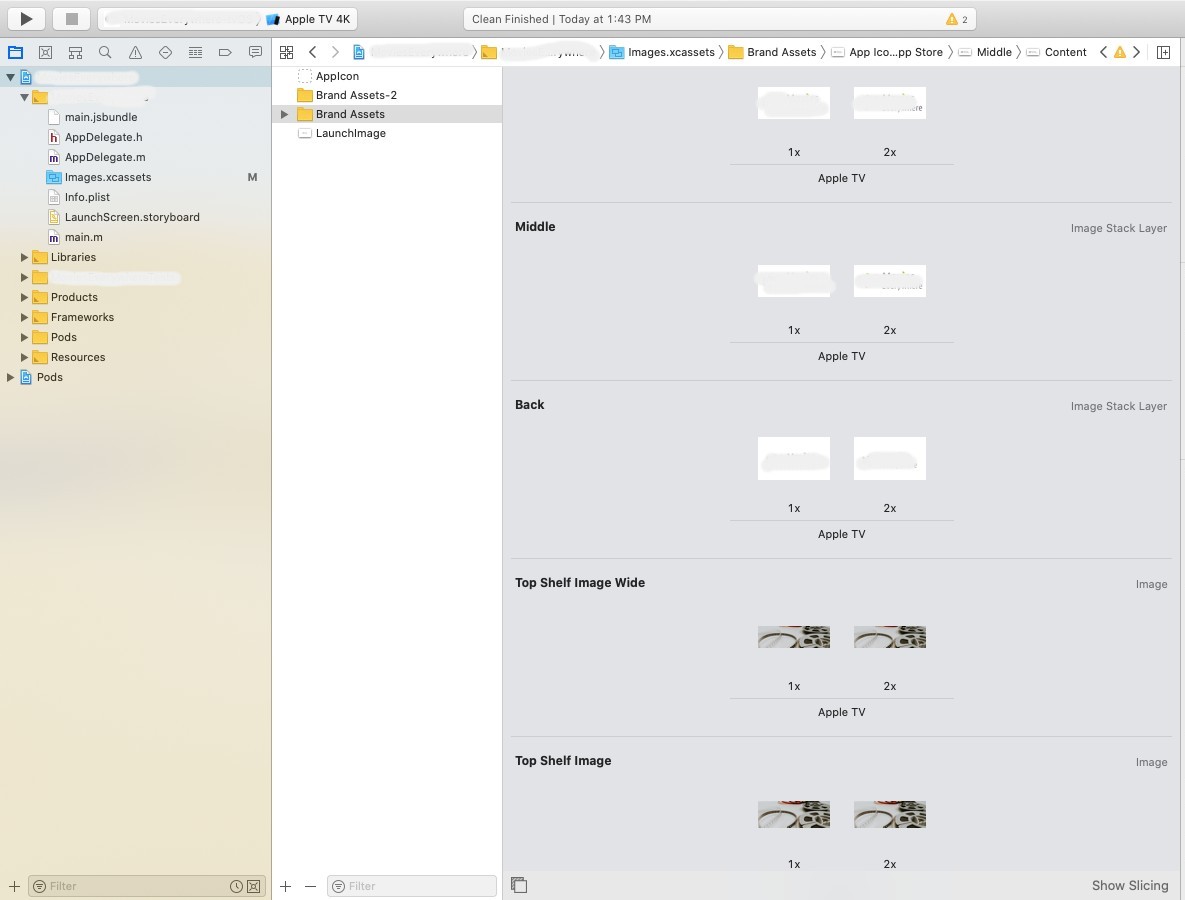Screen dimensions: 1185x900
Task: Open the Report navigator speech-bubble icon
Action: (255, 52)
